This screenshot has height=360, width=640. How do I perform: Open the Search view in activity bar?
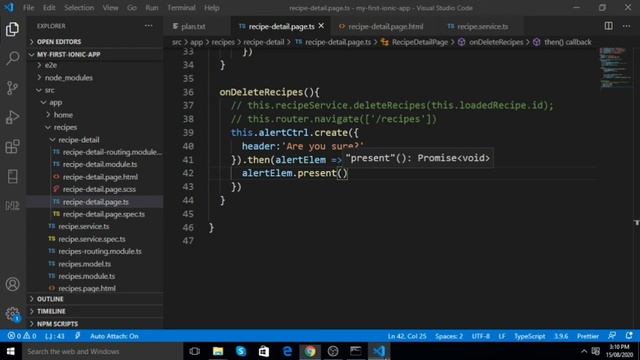(x=12, y=58)
